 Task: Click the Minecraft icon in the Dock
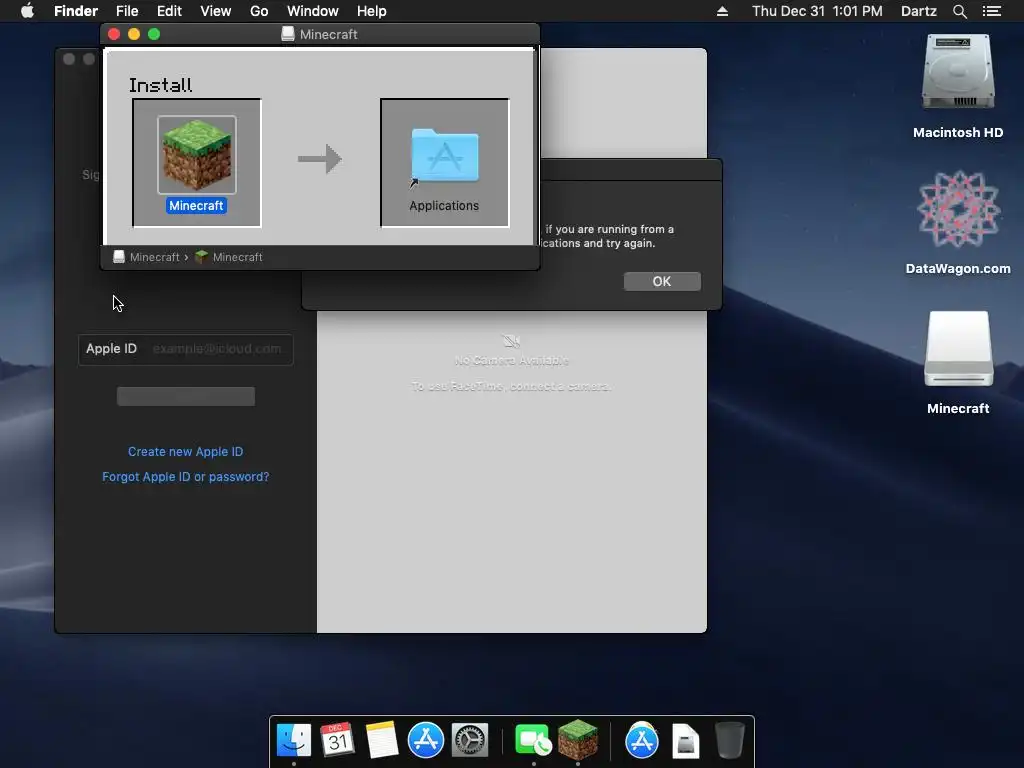[x=578, y=741]
